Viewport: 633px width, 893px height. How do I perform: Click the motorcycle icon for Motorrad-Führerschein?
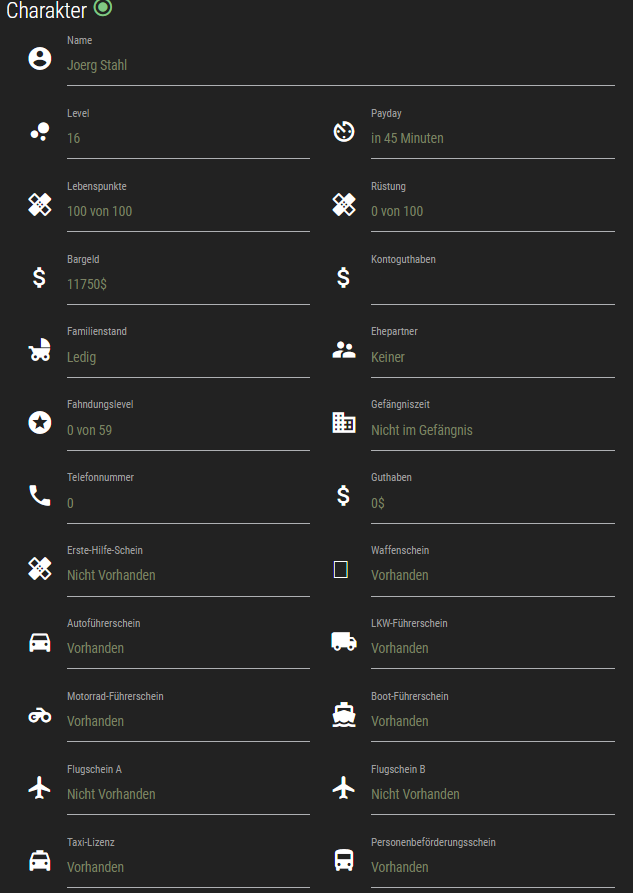click(39, 715)
